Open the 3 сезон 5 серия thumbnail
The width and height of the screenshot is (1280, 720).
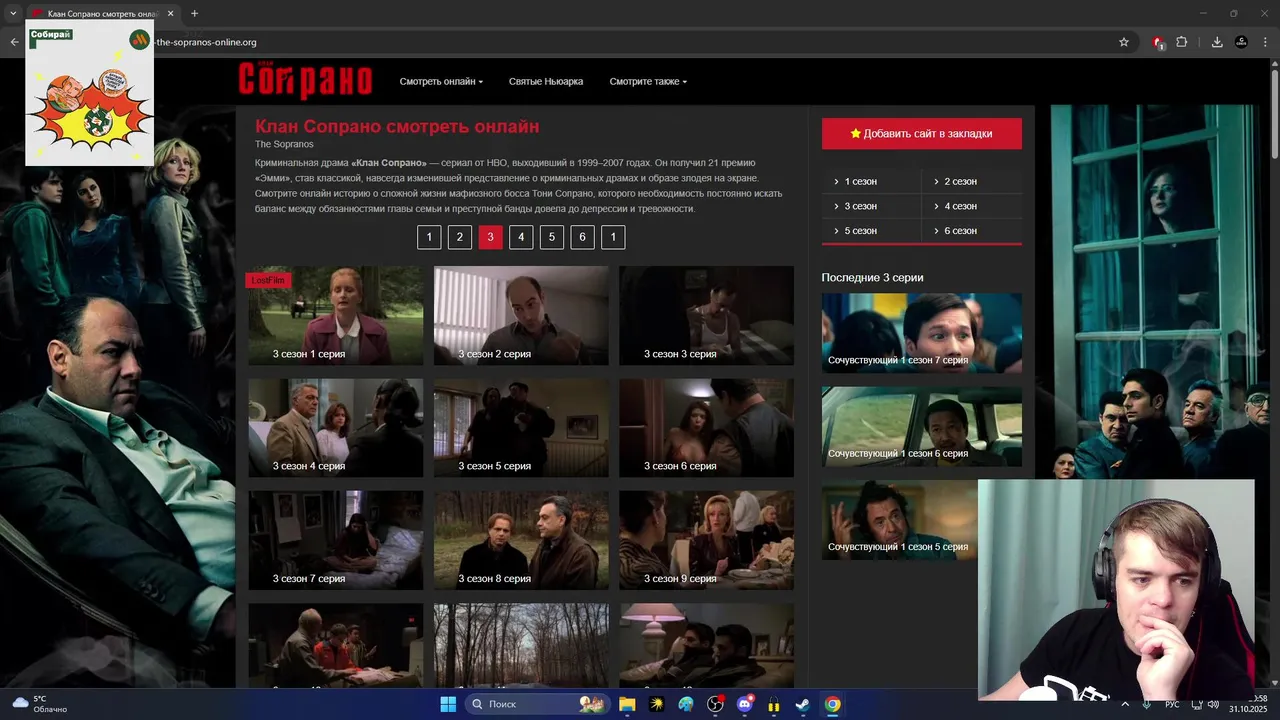(x=521, y=427)
